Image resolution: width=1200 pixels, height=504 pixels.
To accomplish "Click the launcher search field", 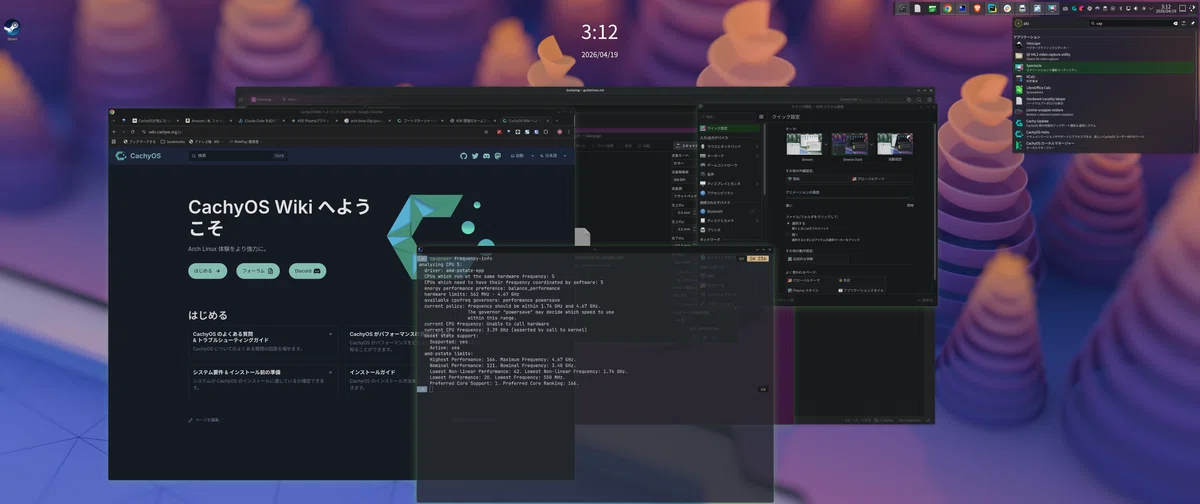I will point(1133,23).
